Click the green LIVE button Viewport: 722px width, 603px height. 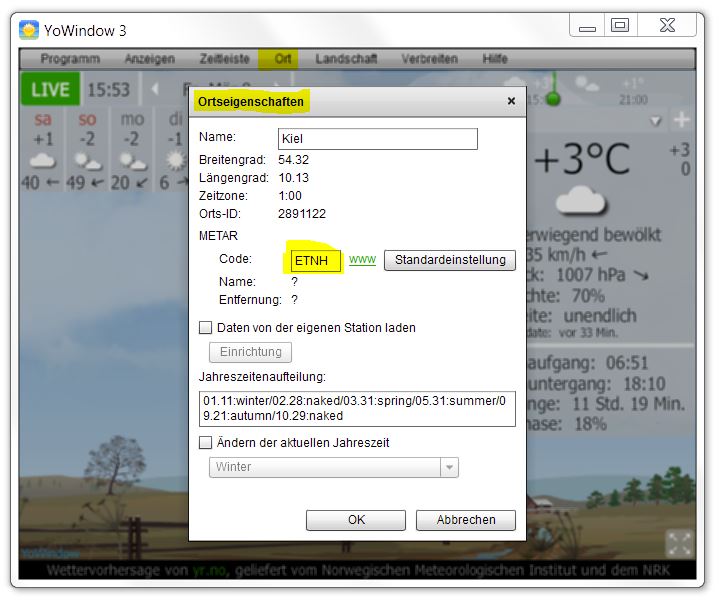tap(50, 89)
